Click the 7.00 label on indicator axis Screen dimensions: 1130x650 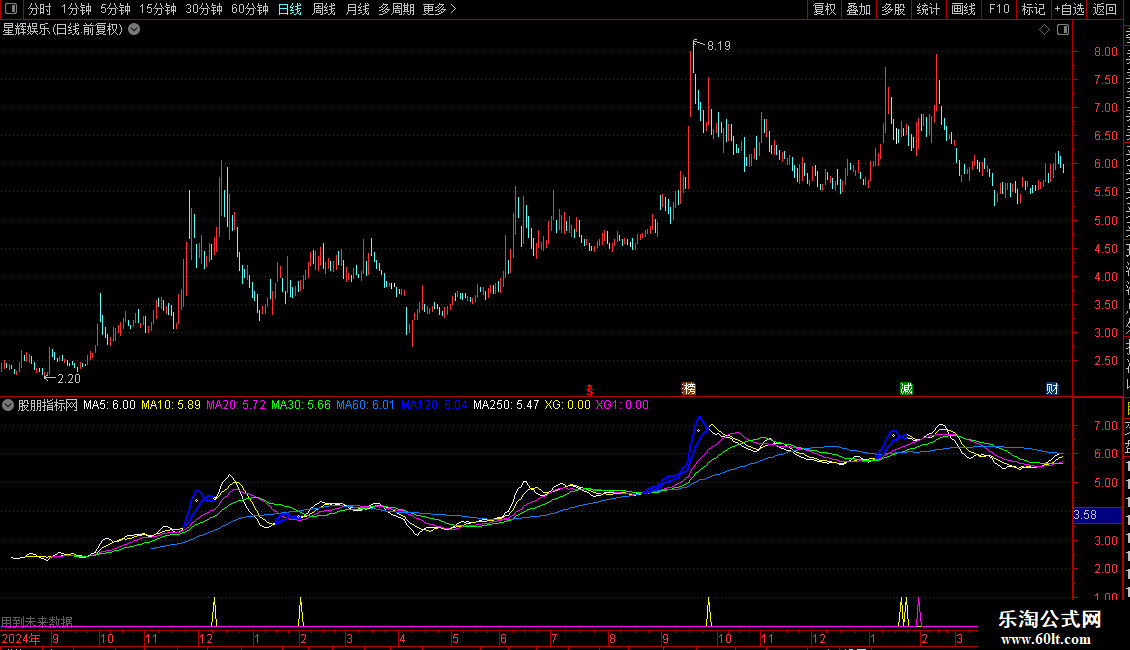(1105, 426)
